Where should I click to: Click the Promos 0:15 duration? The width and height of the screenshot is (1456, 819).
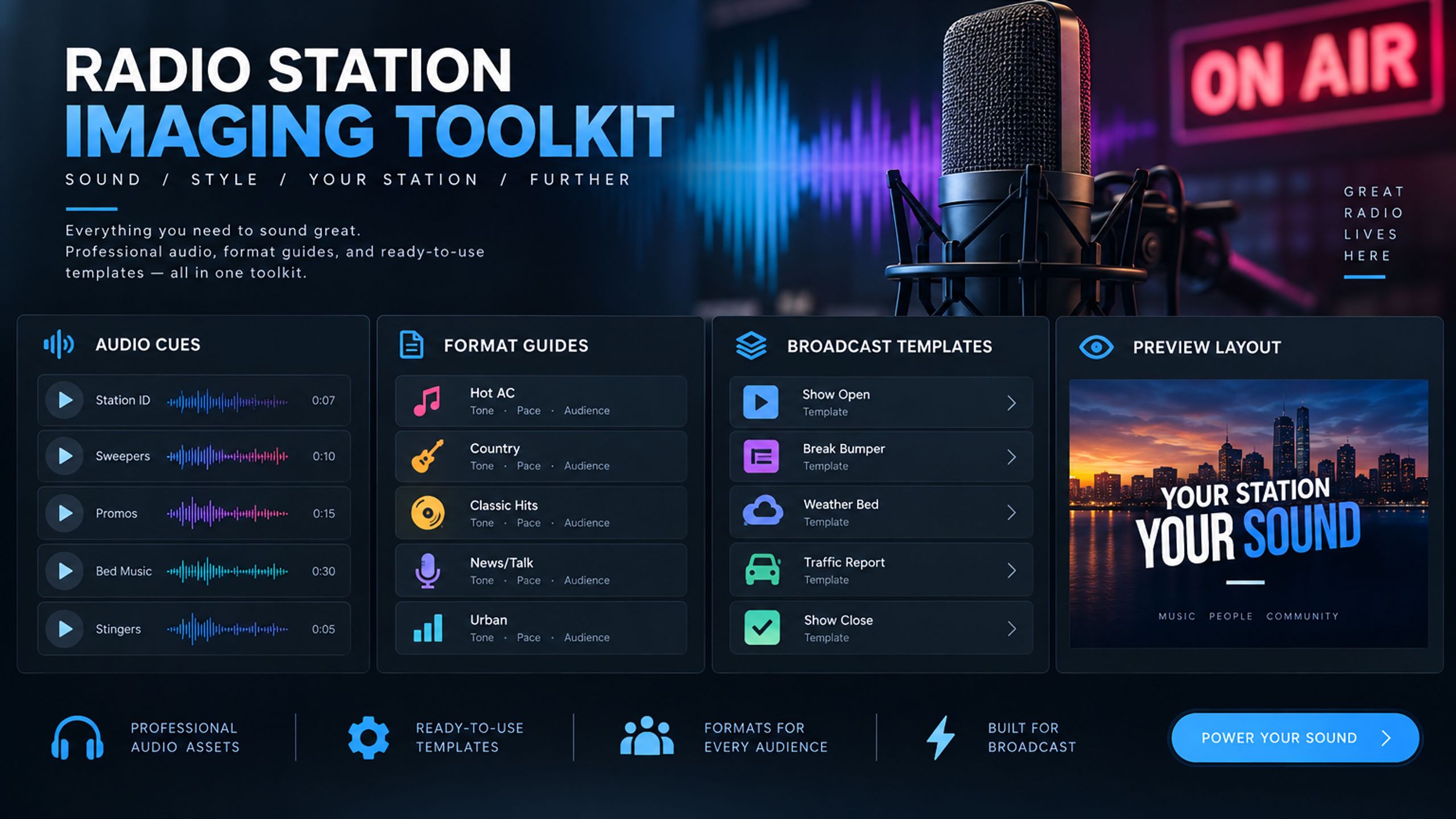[x=324, y=514]
